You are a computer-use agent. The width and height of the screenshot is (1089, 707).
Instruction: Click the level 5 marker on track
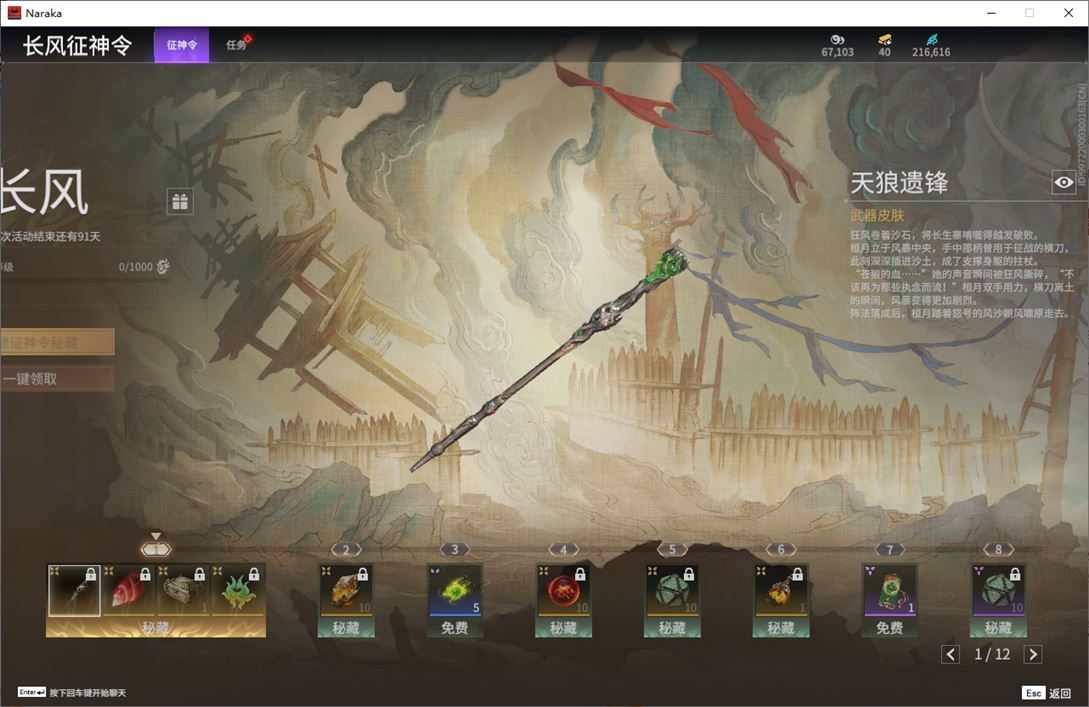[x=672, y=549]
